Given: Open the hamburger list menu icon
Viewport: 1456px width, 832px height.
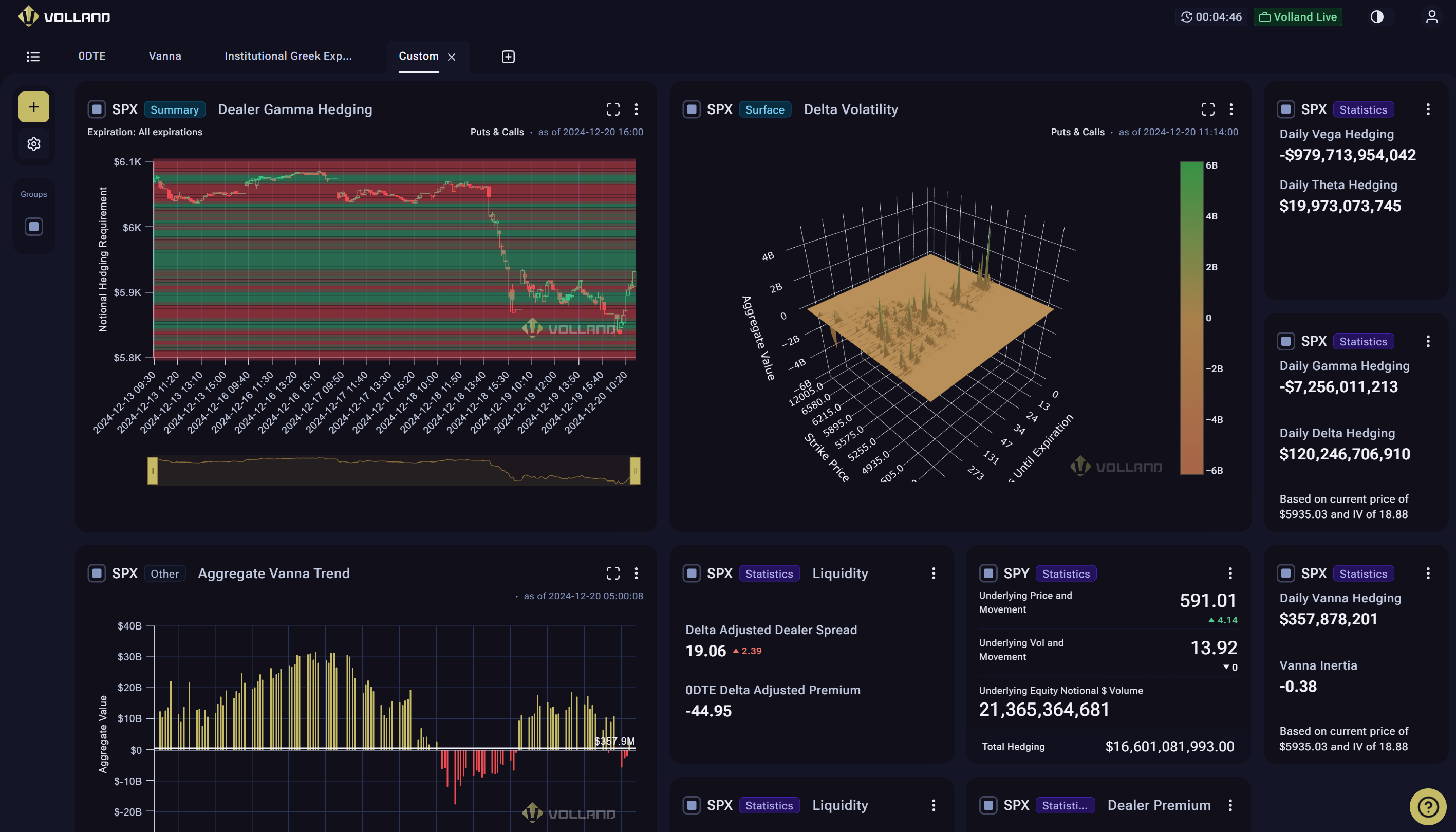Looking at the screenshot, I should tap(33, 57).
